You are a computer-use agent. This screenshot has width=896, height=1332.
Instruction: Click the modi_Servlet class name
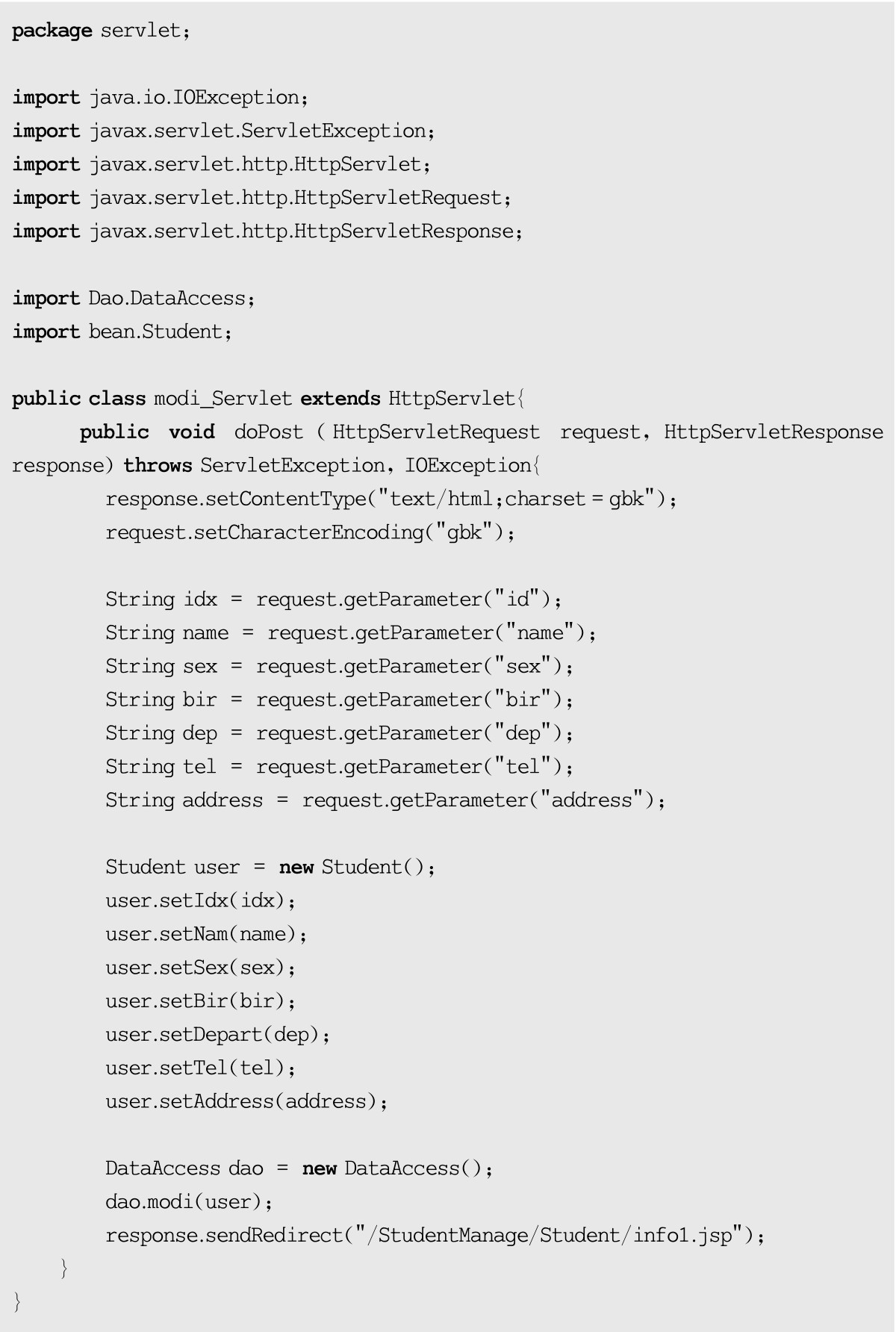[x=223, y=399]
